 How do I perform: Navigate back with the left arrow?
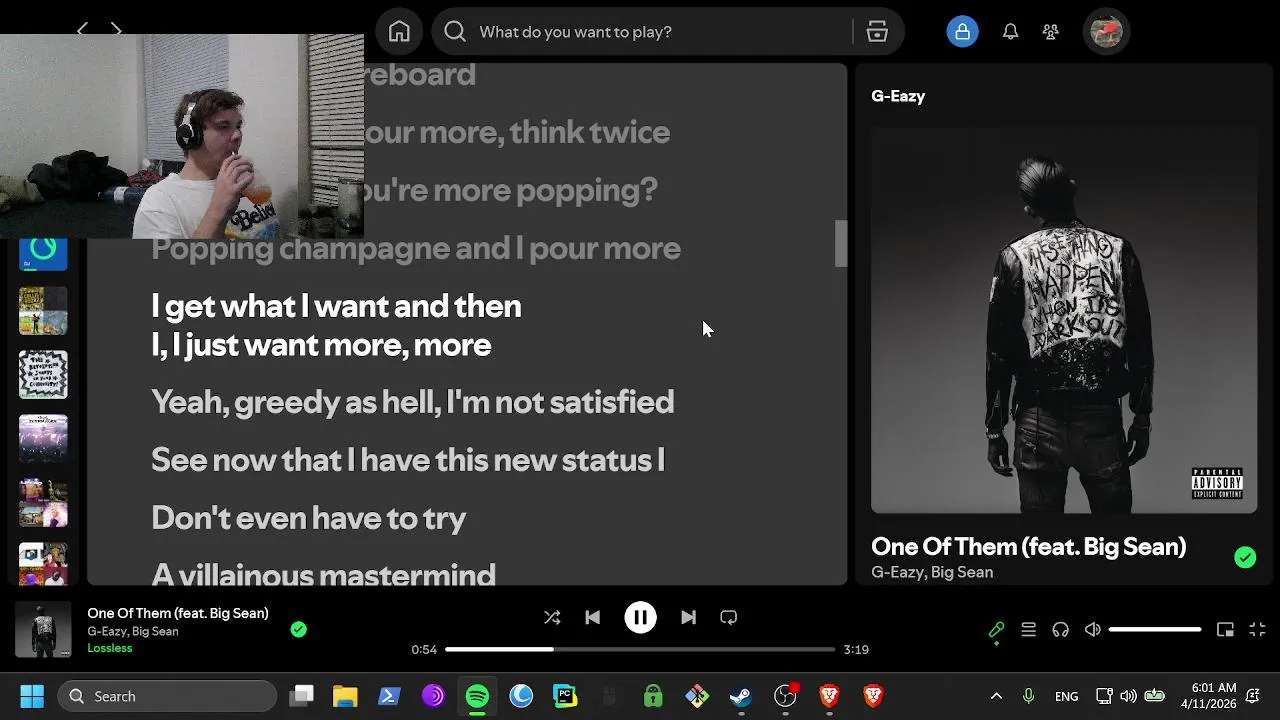coord(83,30)
